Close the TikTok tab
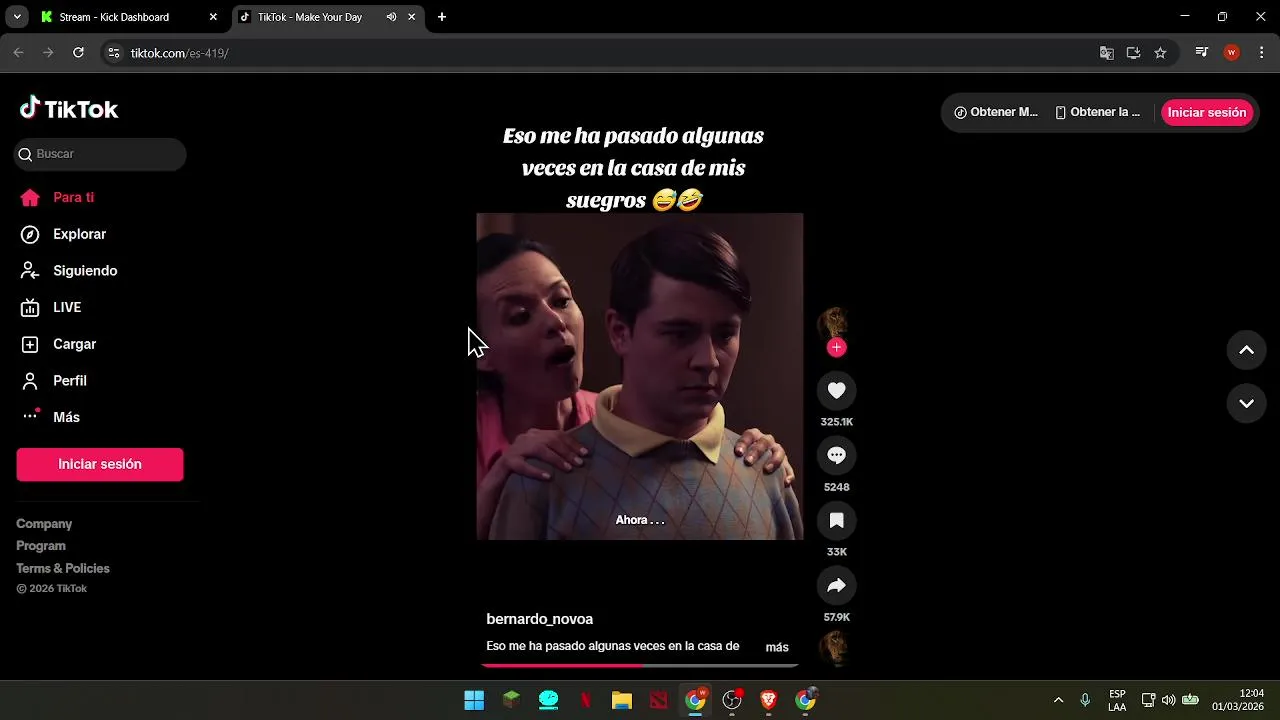This screenshot has width=1280, height=720. [411, 17]
